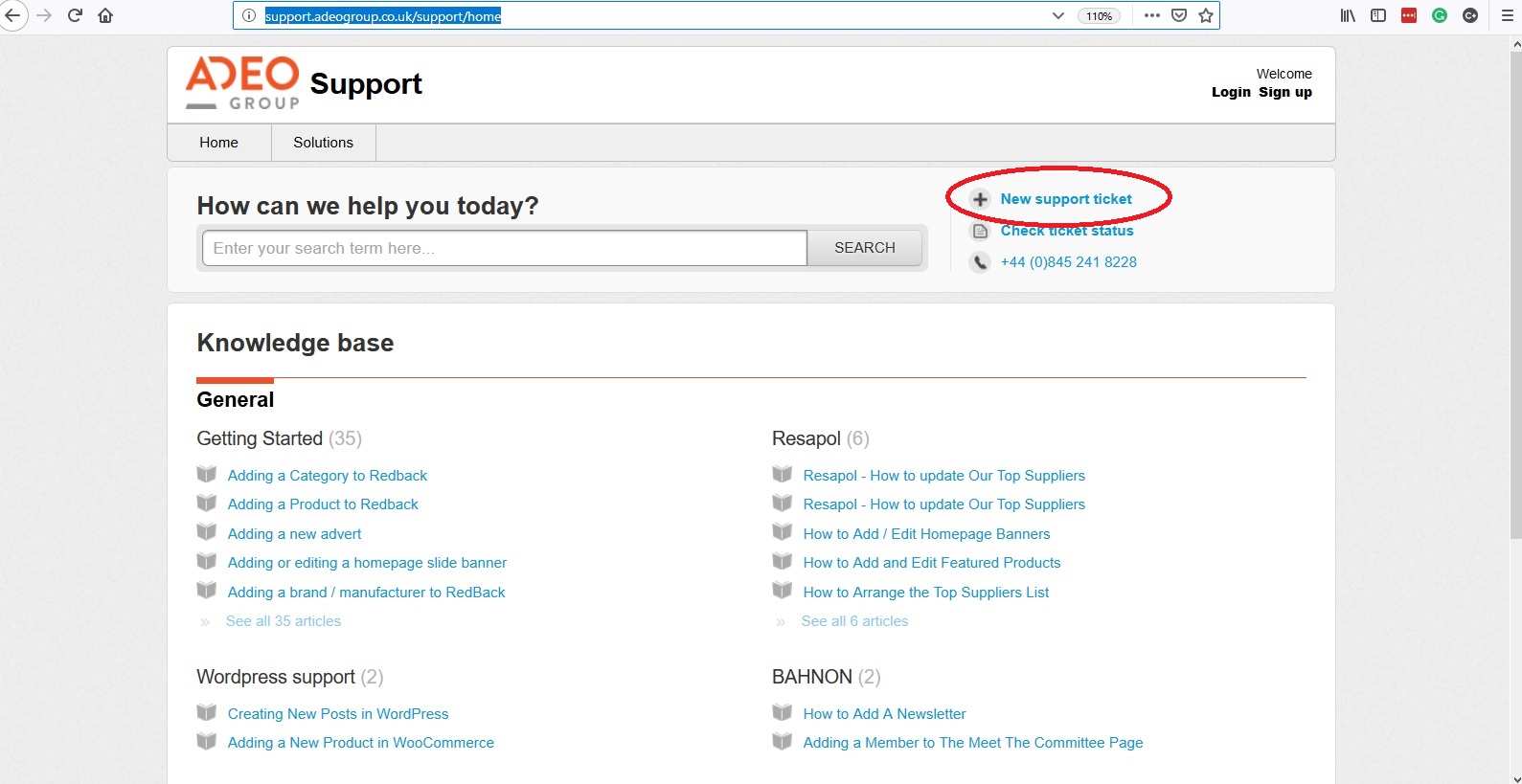Open How to Add / Edit Homepage Banners
This screenshot has width=1522, height=784.
pyautogui.click(x=926, y=534)
